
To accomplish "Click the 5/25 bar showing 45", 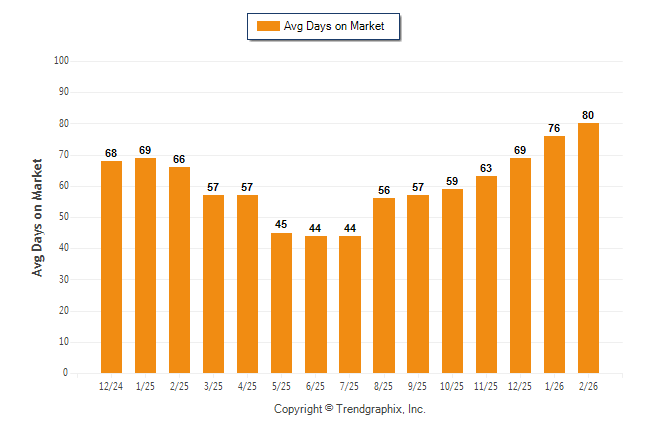I will [x=281, y=303].
